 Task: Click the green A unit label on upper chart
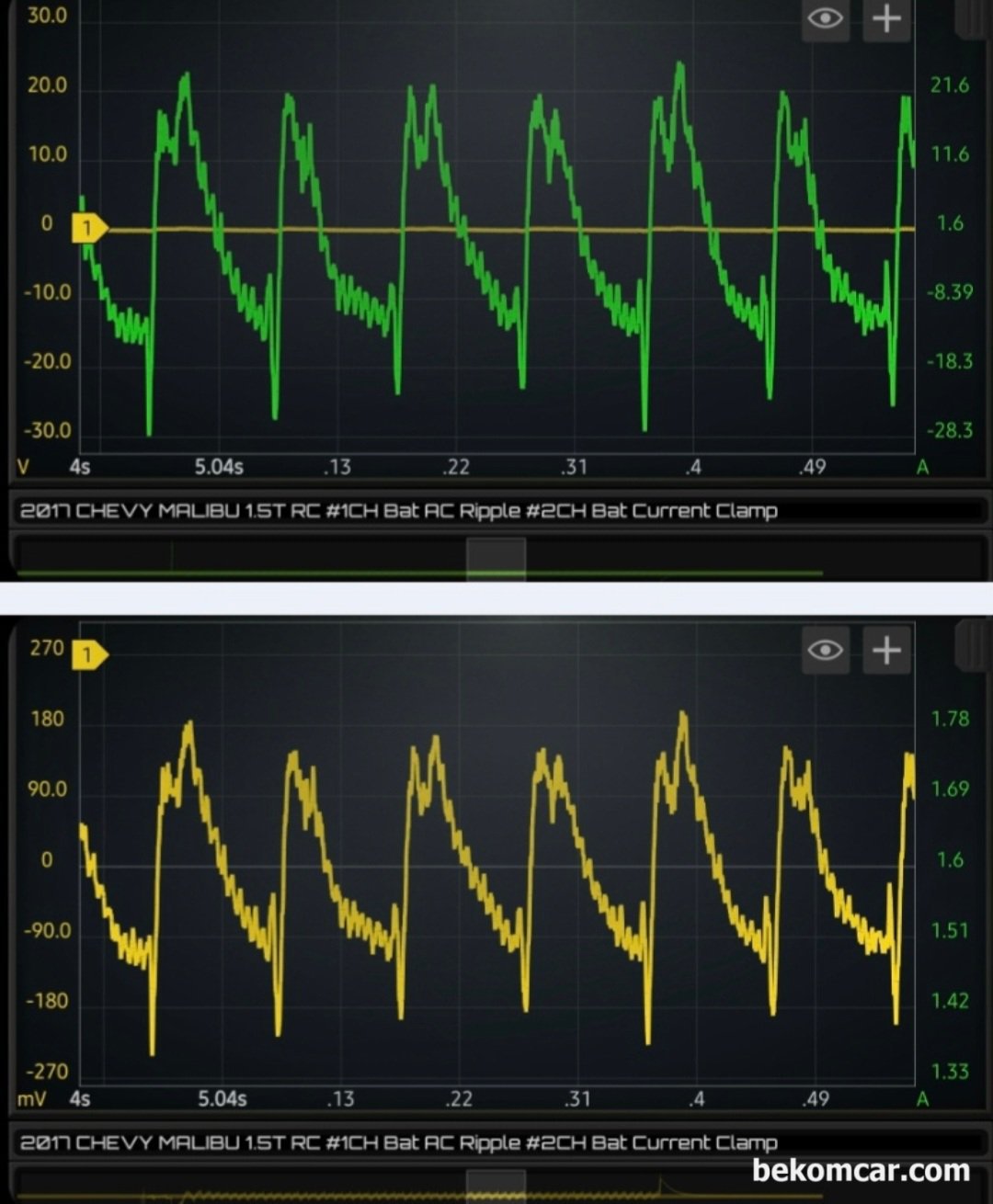pyautogui.click(x=922, y=468)
